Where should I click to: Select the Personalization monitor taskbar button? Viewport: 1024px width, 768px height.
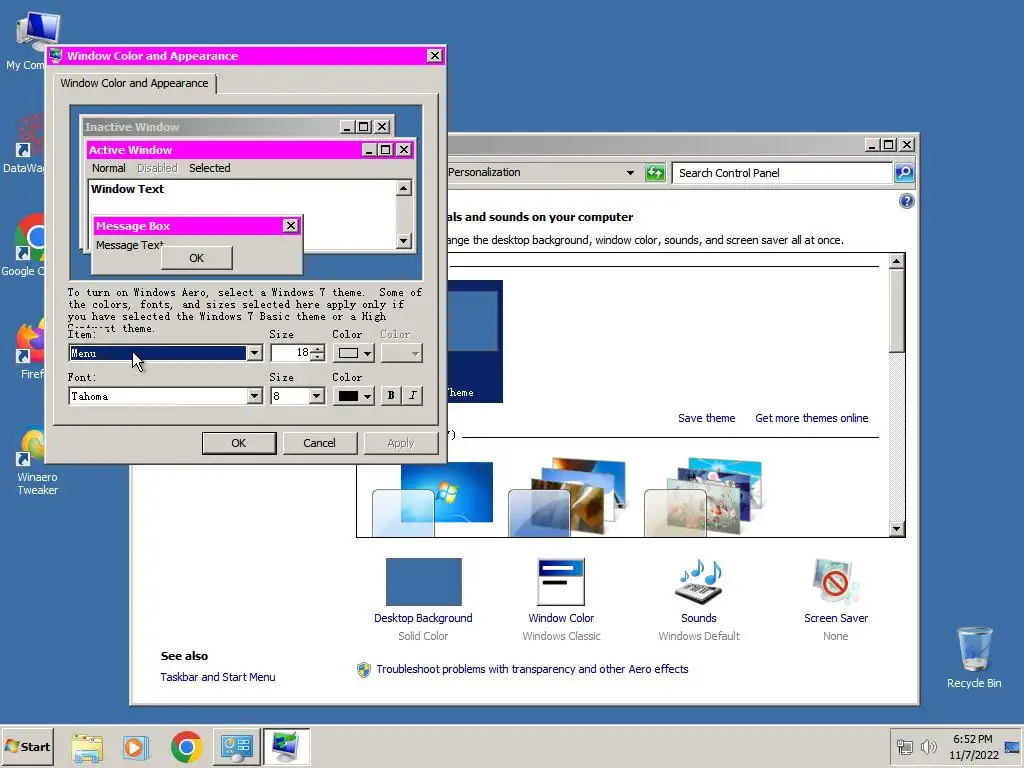pos(286,746)
